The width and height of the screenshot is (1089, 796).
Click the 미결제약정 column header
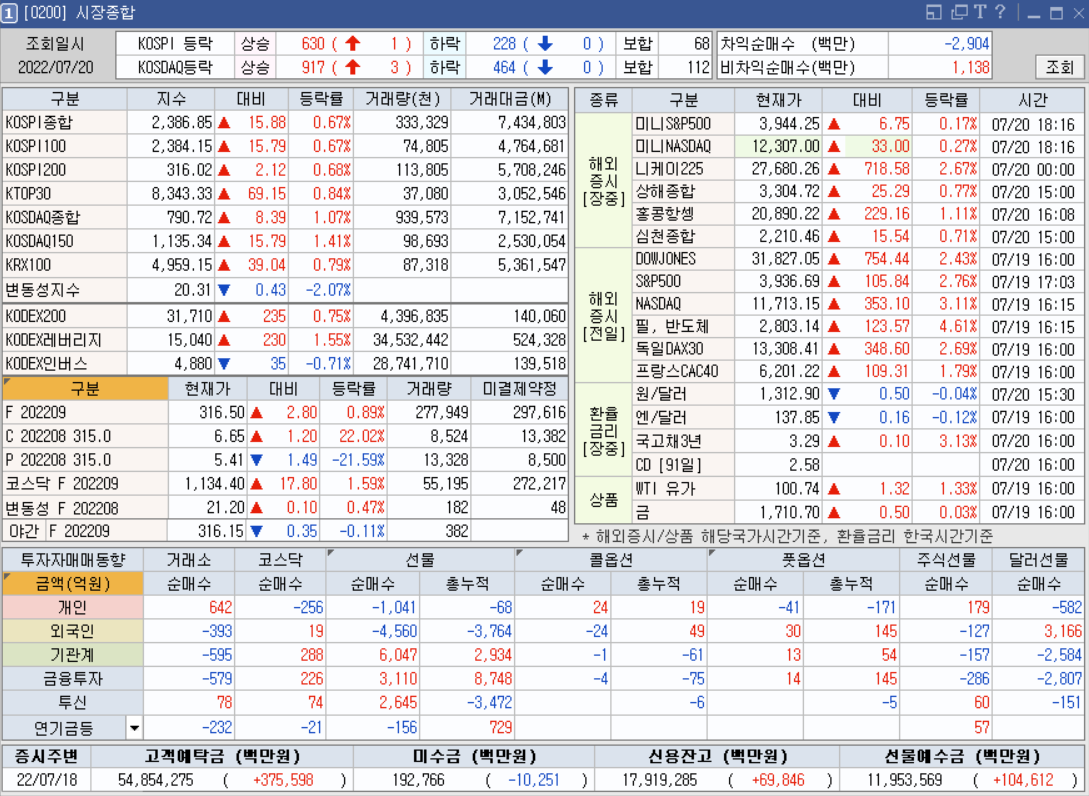(520, 388)
